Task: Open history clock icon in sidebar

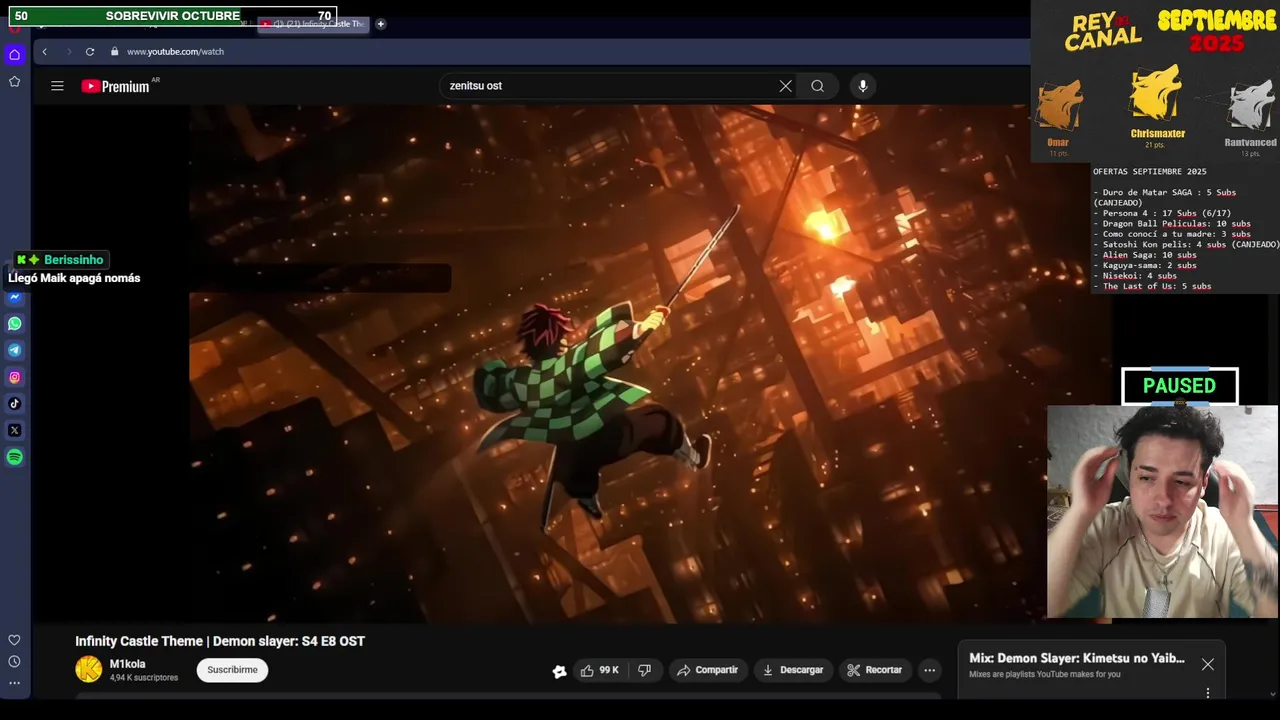Action: pyautogui.click(x=14, y=662)
